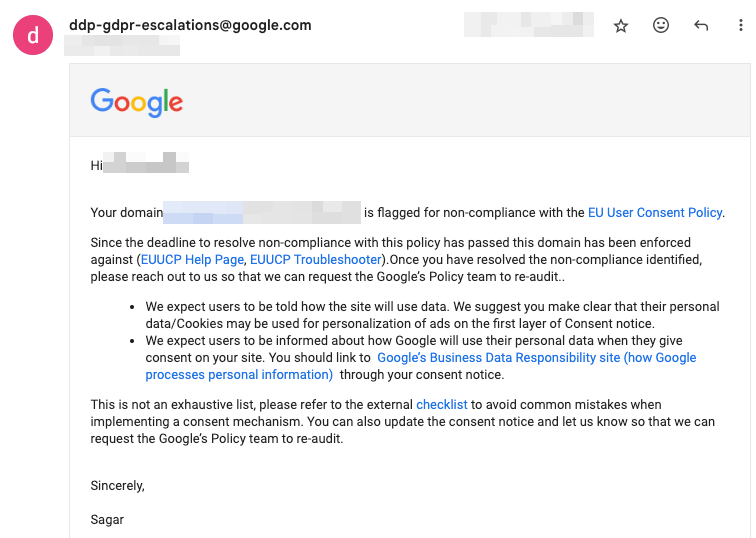The image size is (756, 538).
Task: Click the blurred domain name in the first sentence
Action: coord(261,212)
